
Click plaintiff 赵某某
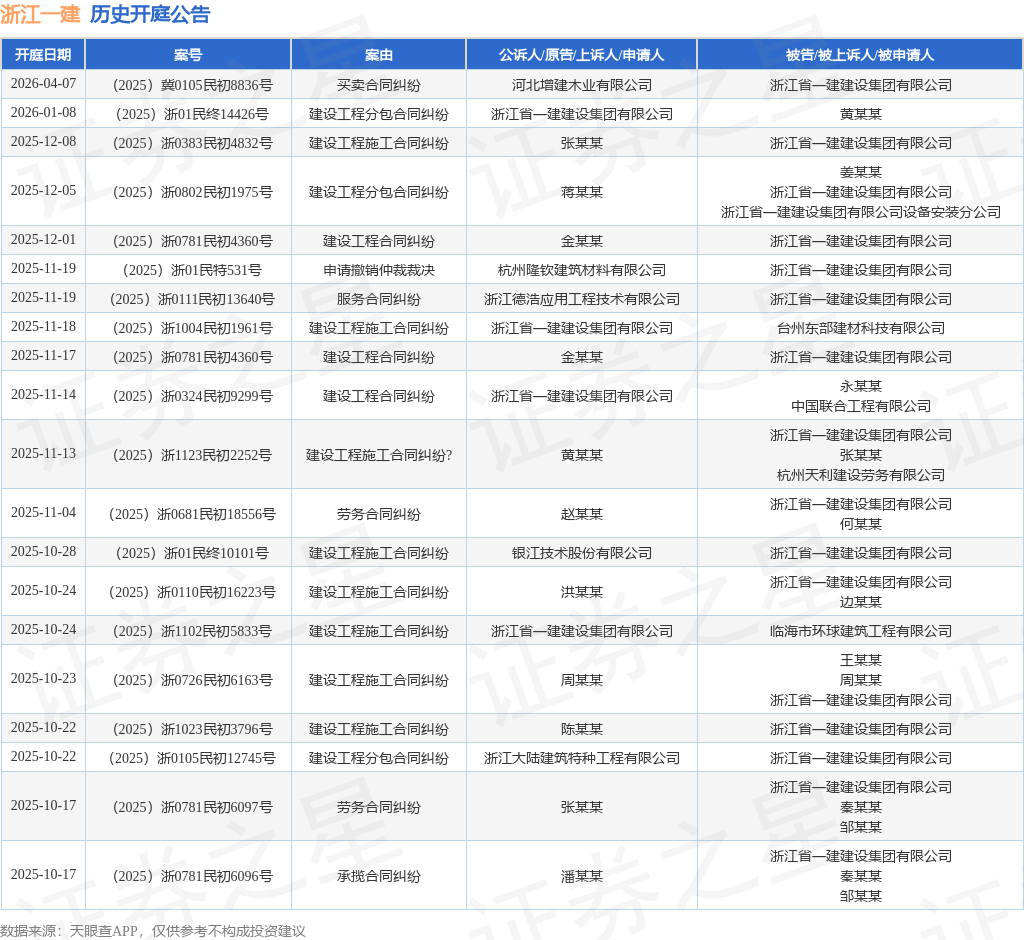coord(582,514)
